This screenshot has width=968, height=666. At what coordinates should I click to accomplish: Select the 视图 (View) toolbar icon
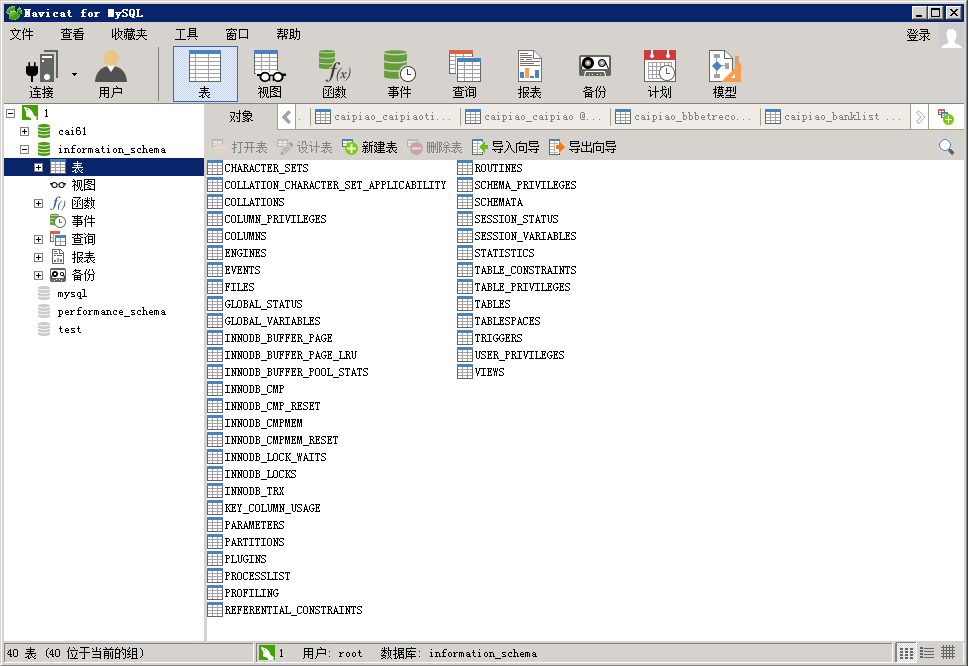point(269,74)
